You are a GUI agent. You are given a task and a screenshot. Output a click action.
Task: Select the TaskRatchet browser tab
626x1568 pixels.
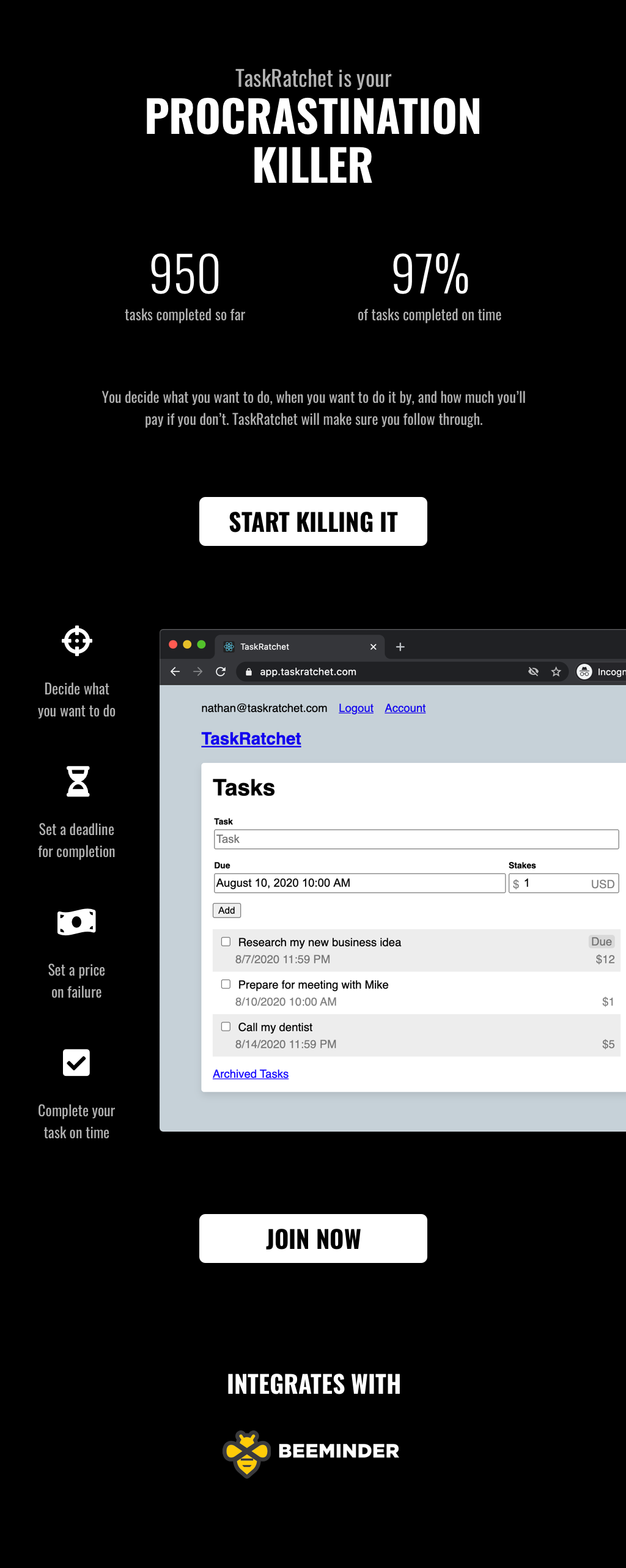(300, 647)
